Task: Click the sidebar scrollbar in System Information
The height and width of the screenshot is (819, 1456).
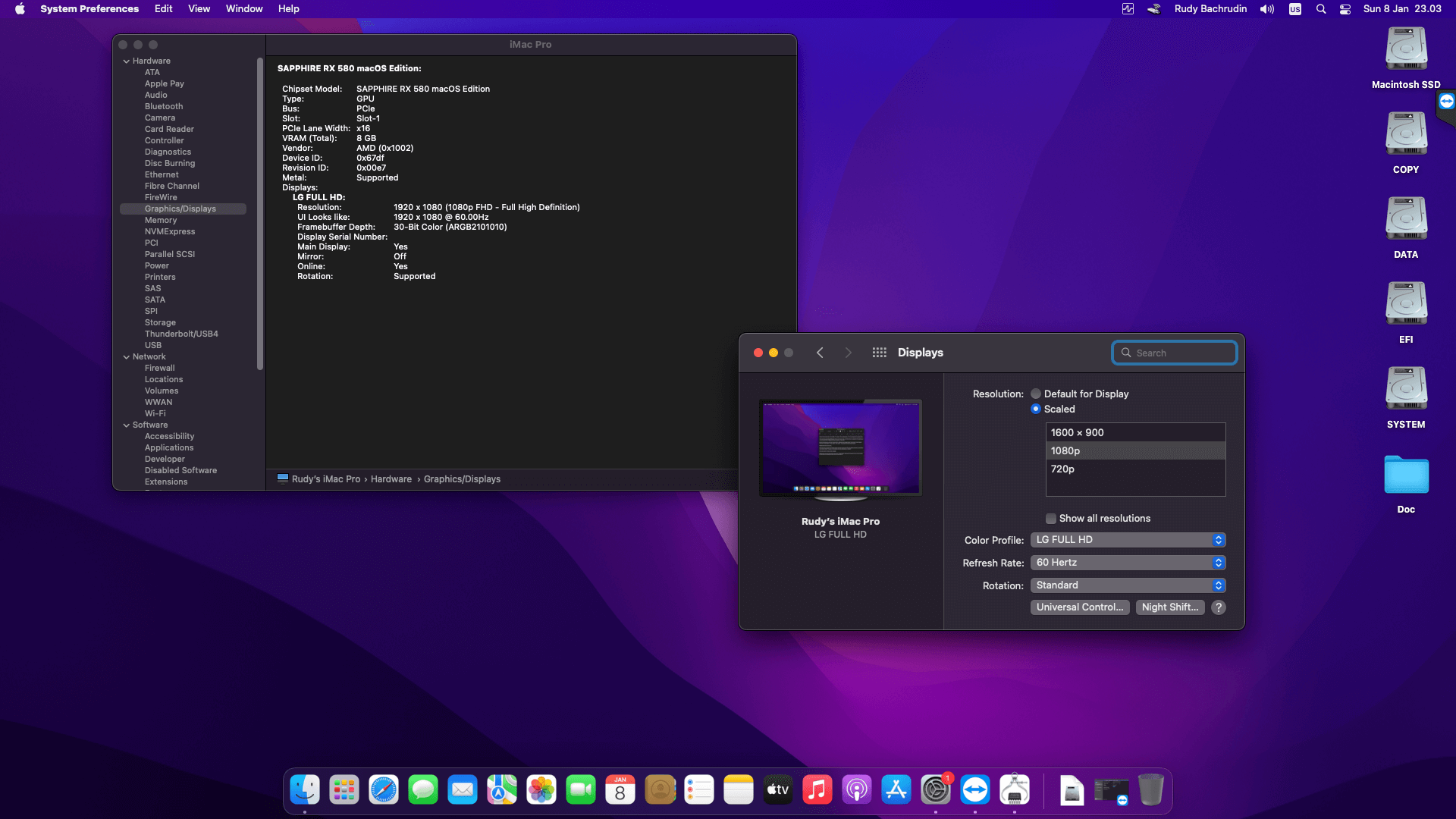Action: click(x=260, y=213)
